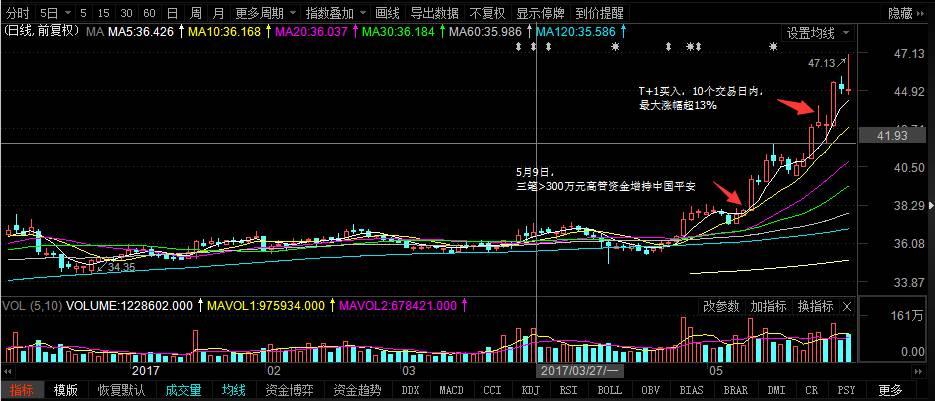Click the 加指标 add indicator button

coord(768,307)
